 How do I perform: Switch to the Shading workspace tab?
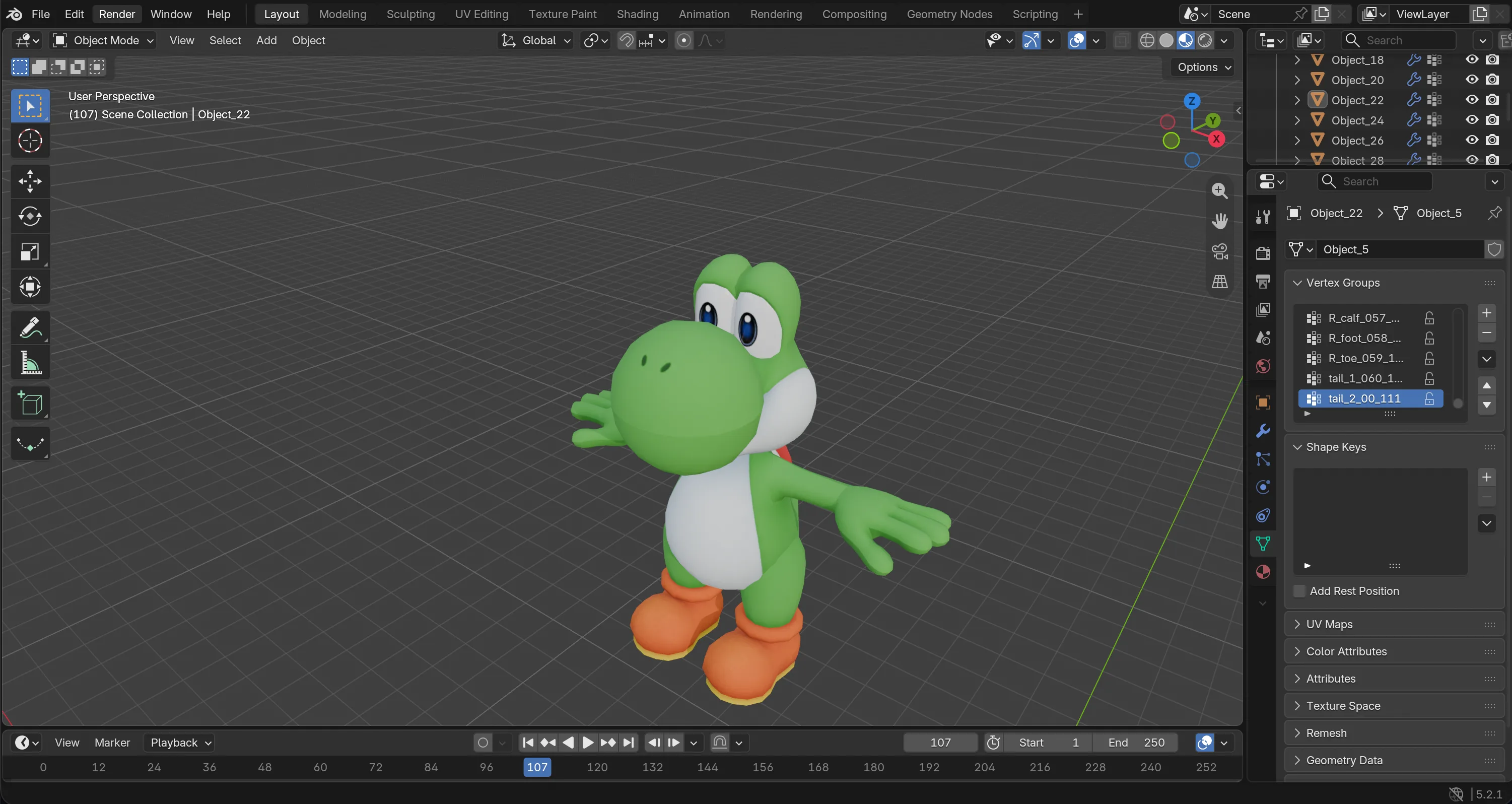click(x=637, y=14)
